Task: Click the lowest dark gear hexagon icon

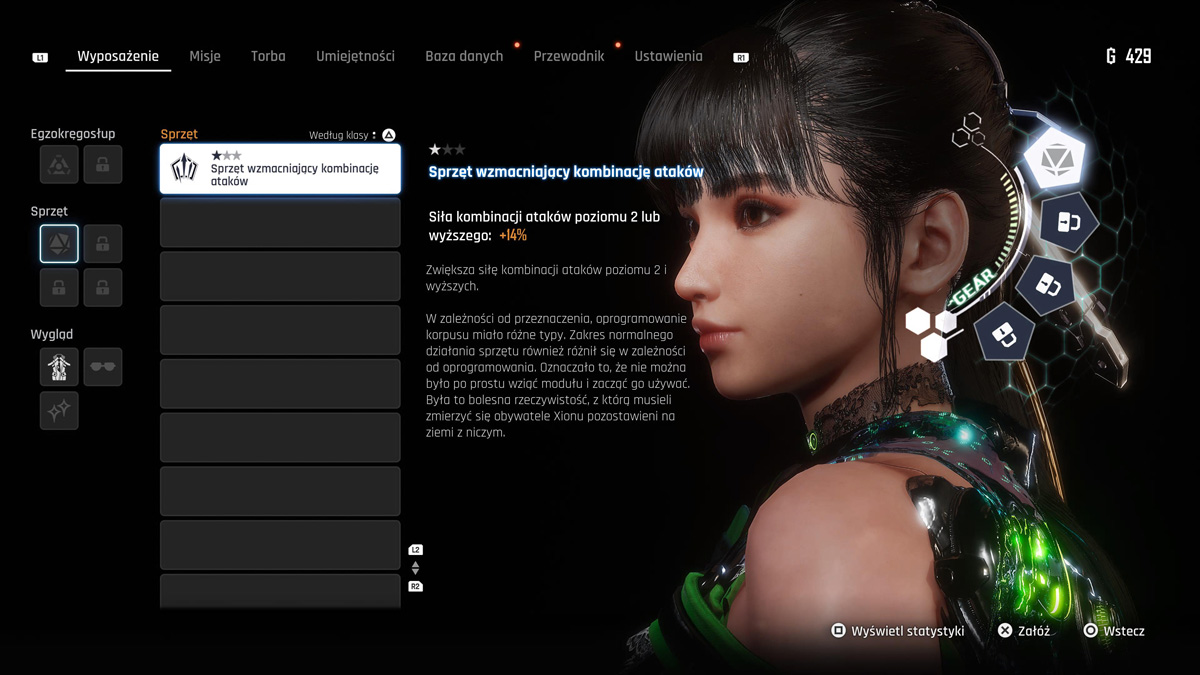Action: (x=1004, y=335)
